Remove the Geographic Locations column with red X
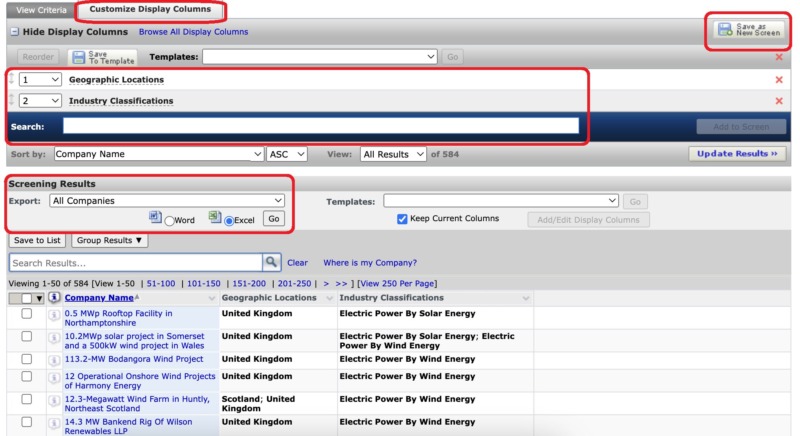Screen dimensions: 800x436 [x=779, y=80]
